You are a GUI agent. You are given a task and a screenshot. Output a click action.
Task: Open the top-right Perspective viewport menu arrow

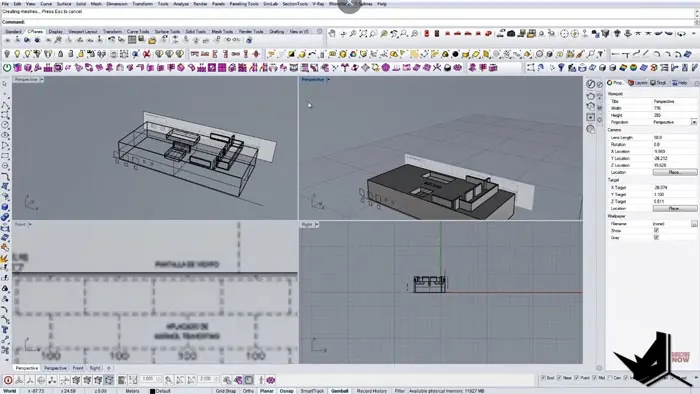pos(328,79)
